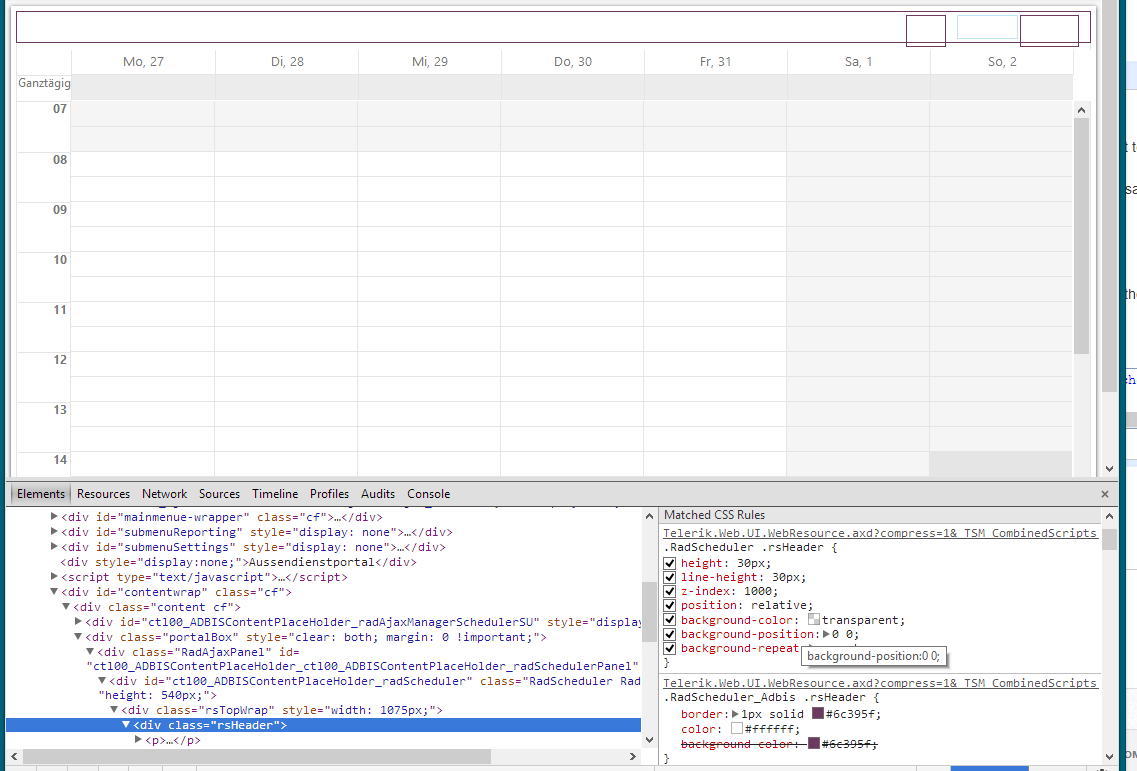Expand the border property shorthand arrow
The height and width of the screenshot is (771, 1137).
pos(736,714)
